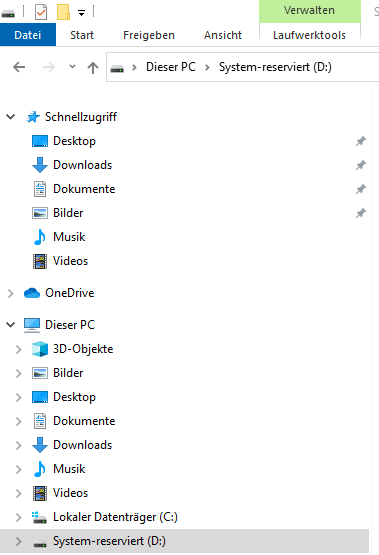This screenshot has height=555, width=379.
Task: Click the Musik note icon under Dieser PC
Action: (40, 469)
